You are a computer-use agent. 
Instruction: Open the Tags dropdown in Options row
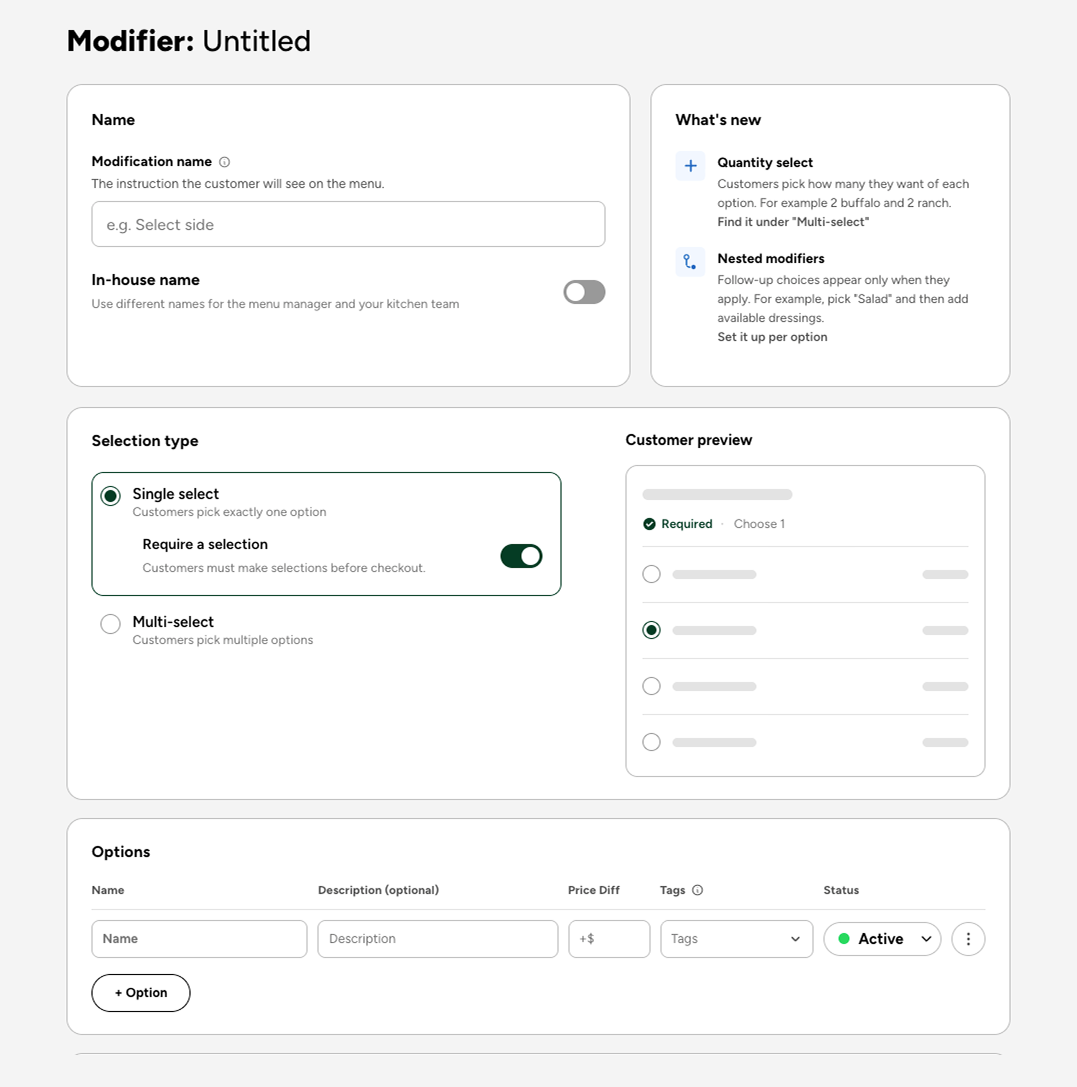click(737, 939)
